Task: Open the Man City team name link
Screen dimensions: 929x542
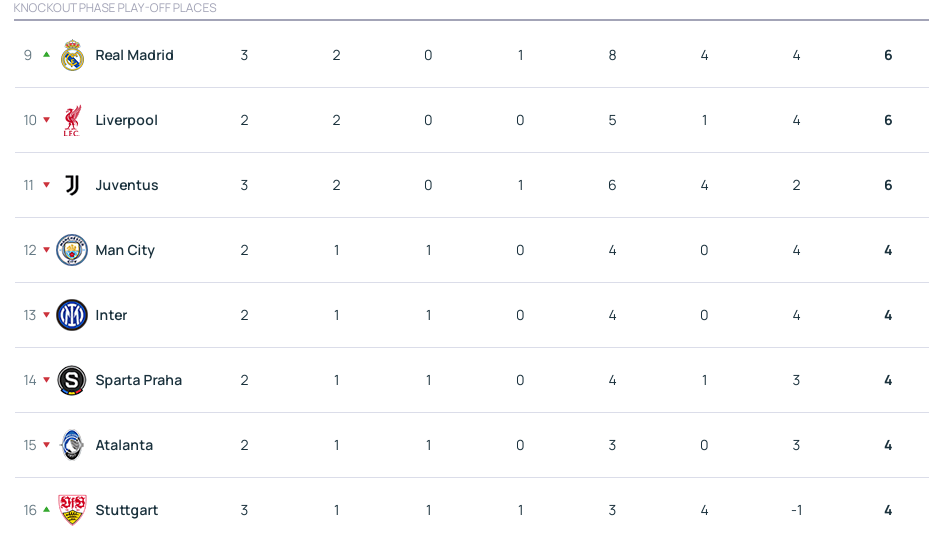Action: (125, 251)
